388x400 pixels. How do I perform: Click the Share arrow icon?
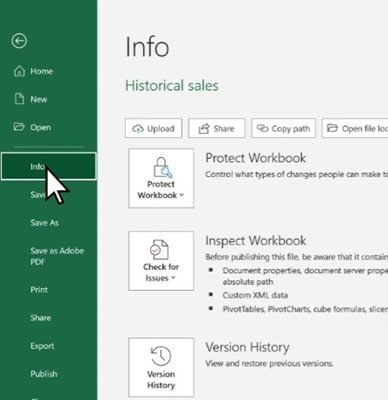pyautogui.click(x=204, y=129)
